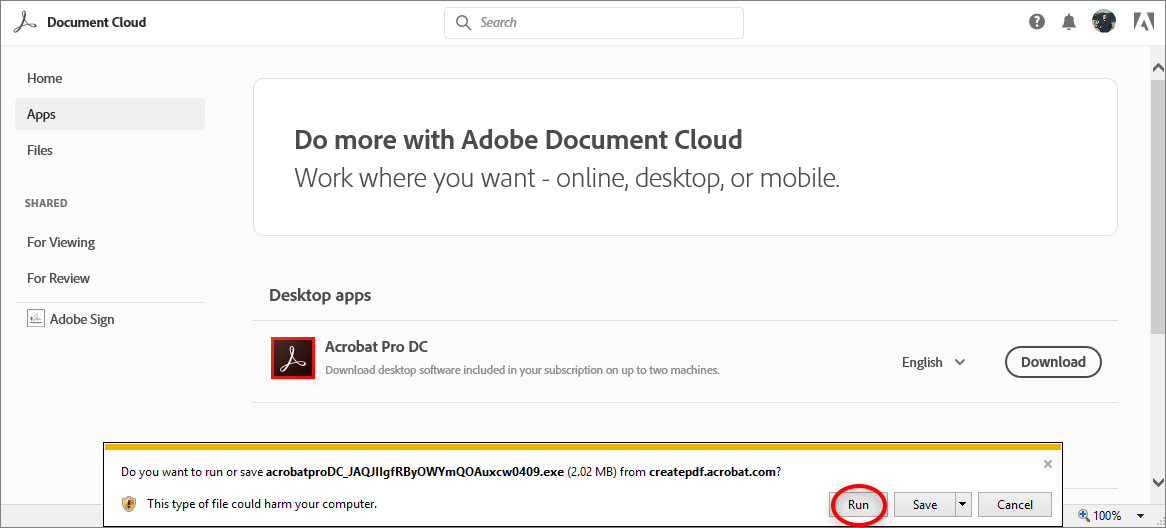Click the 100% zoom level text
This screenshot has width=1166, height=528.
(1107, 515)
